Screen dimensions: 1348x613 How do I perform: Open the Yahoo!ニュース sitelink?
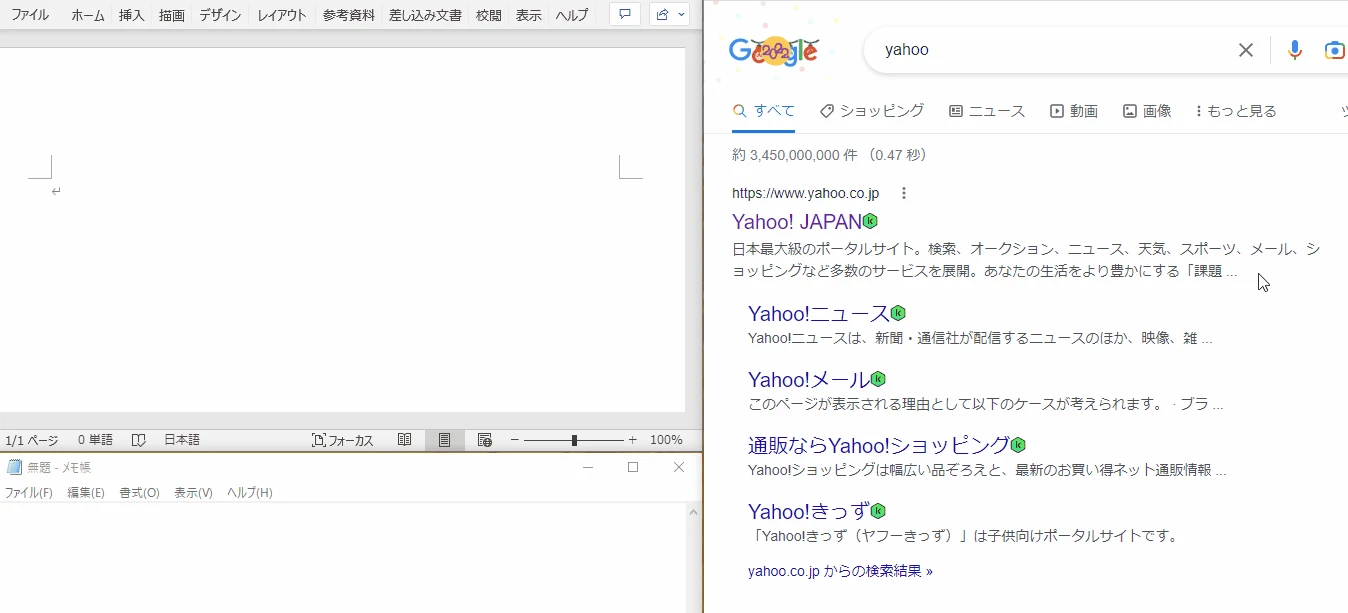pos(819,313)
